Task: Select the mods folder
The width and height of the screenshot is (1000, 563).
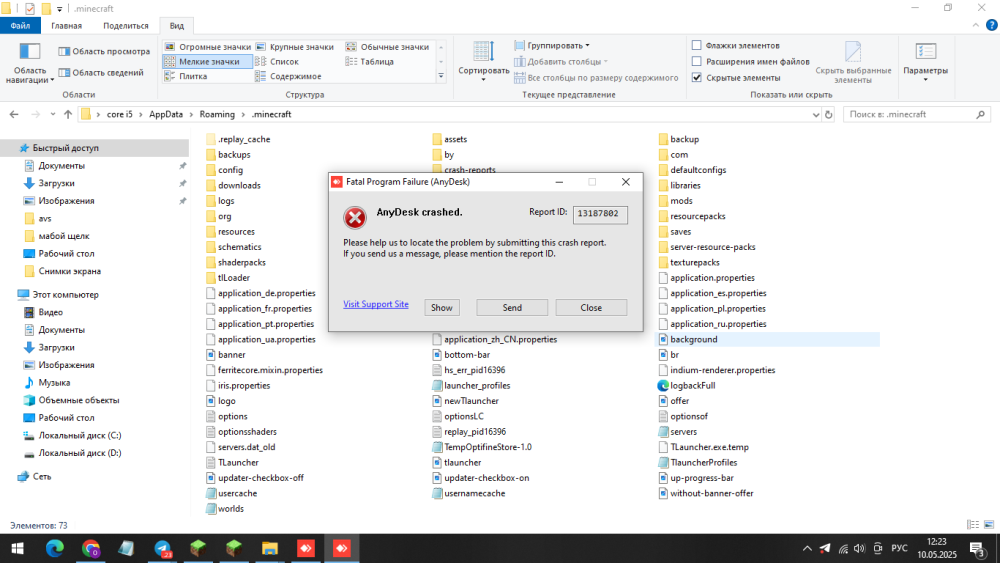Action: (x=680, y=201)
